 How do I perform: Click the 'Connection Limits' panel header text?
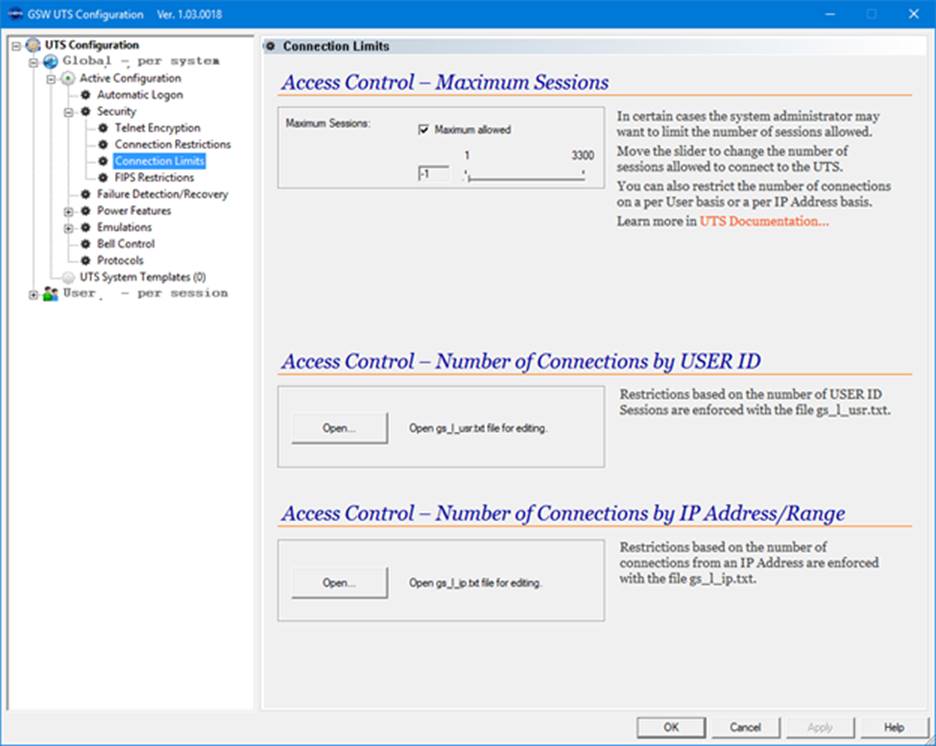[x=336, y=46]
